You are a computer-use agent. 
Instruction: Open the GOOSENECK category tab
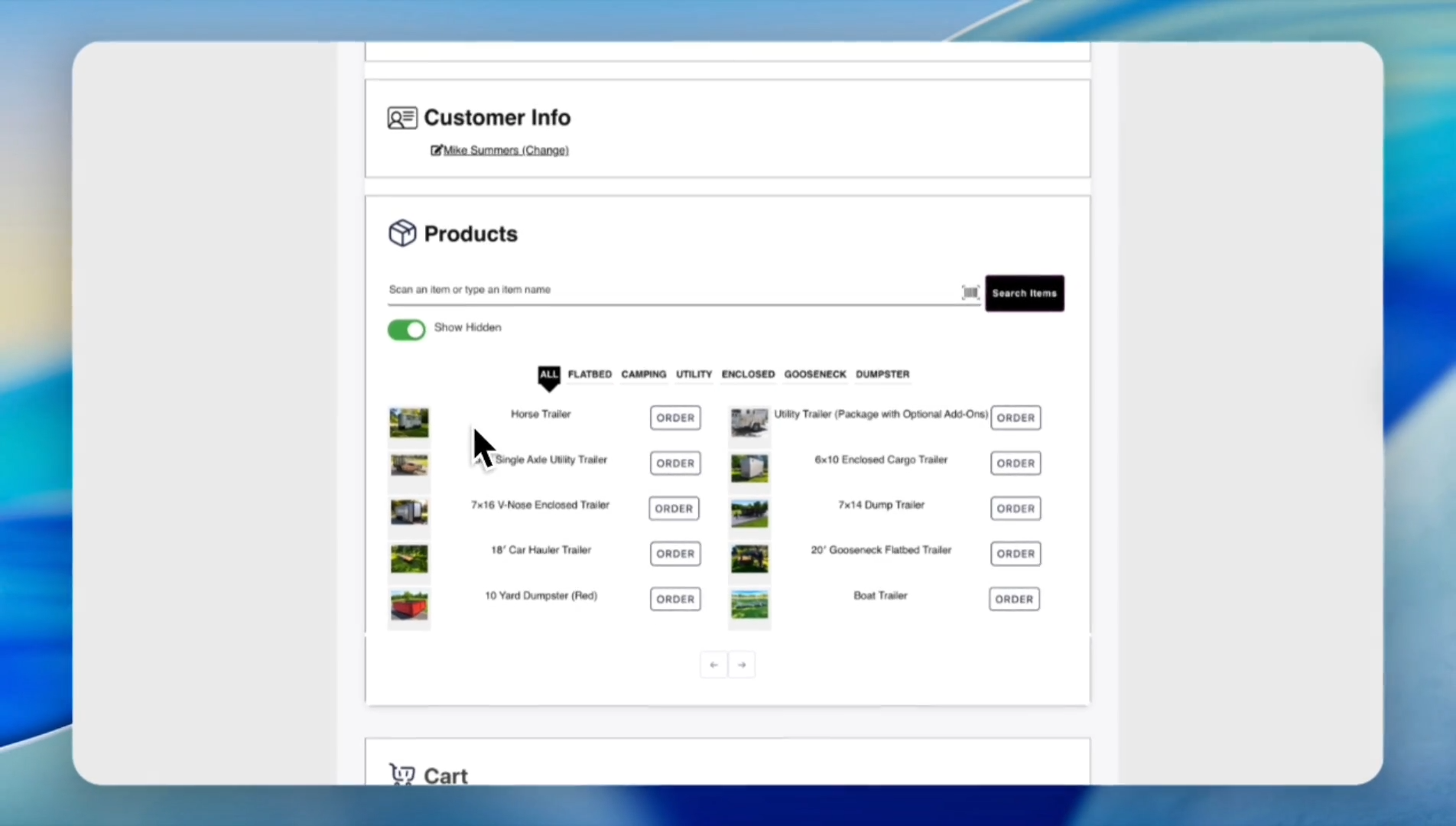tap(814, 375)
